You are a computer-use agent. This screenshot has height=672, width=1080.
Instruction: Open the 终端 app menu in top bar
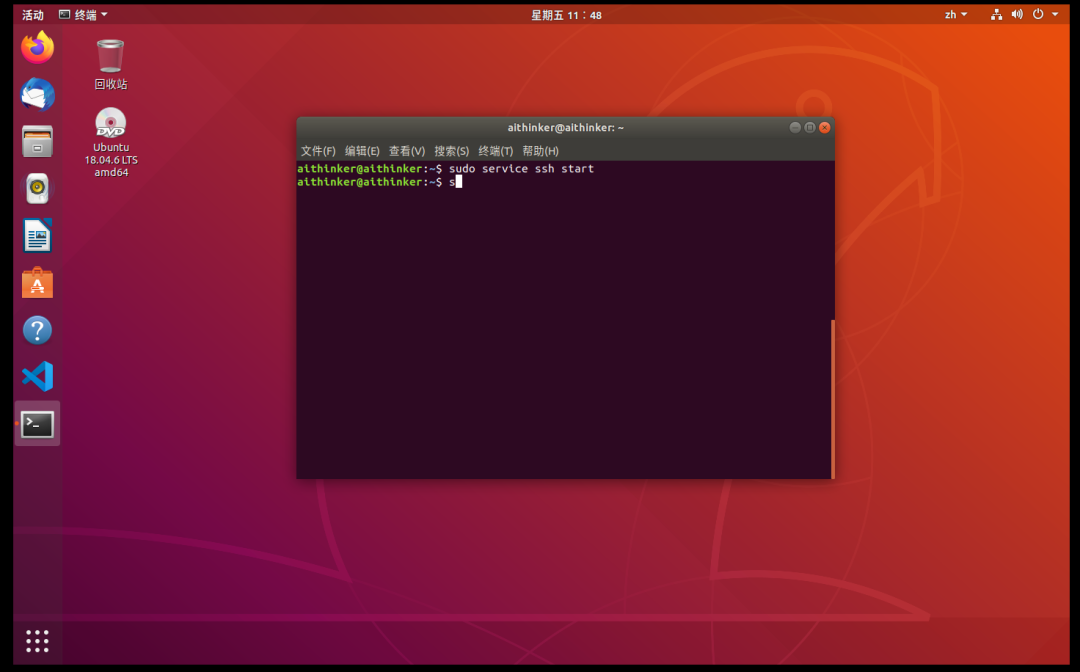(x=83, y=14)
